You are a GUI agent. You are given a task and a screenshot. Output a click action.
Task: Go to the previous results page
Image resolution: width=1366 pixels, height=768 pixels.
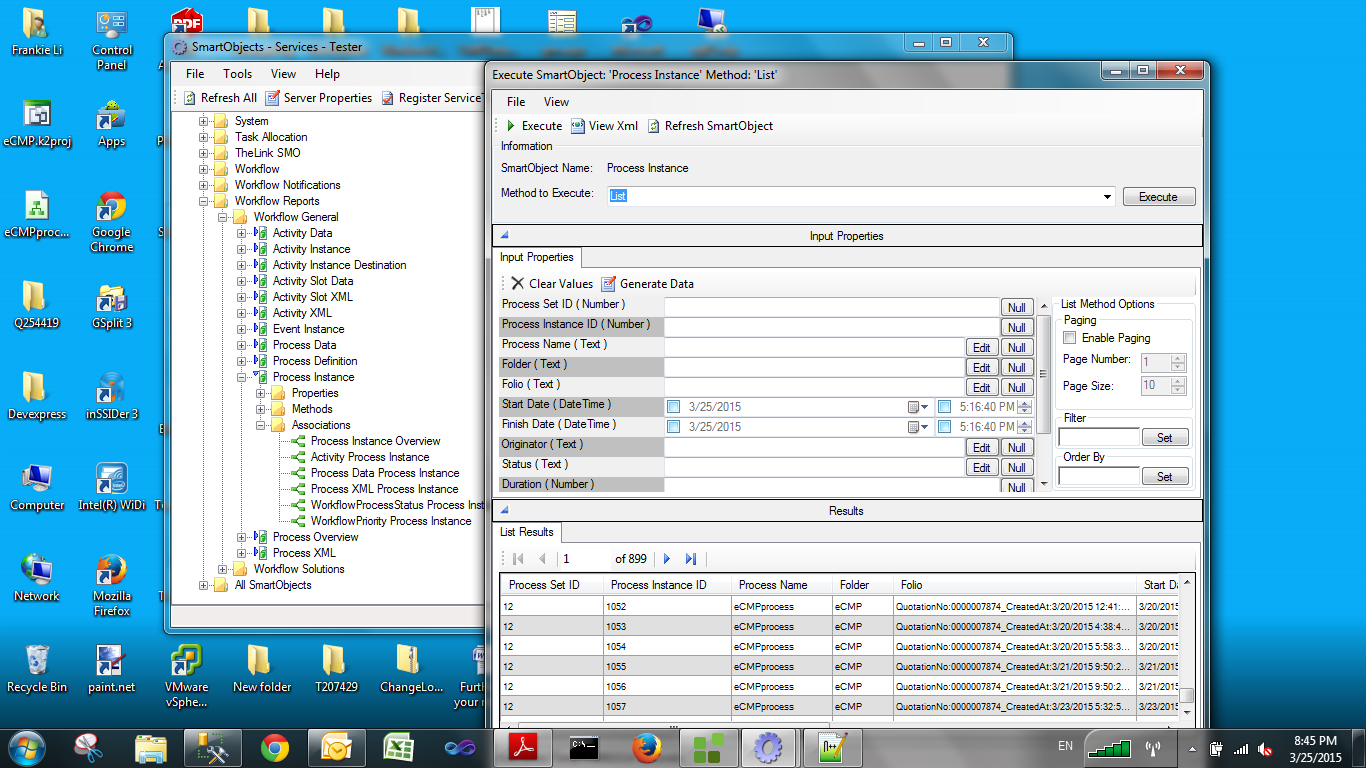542,559
